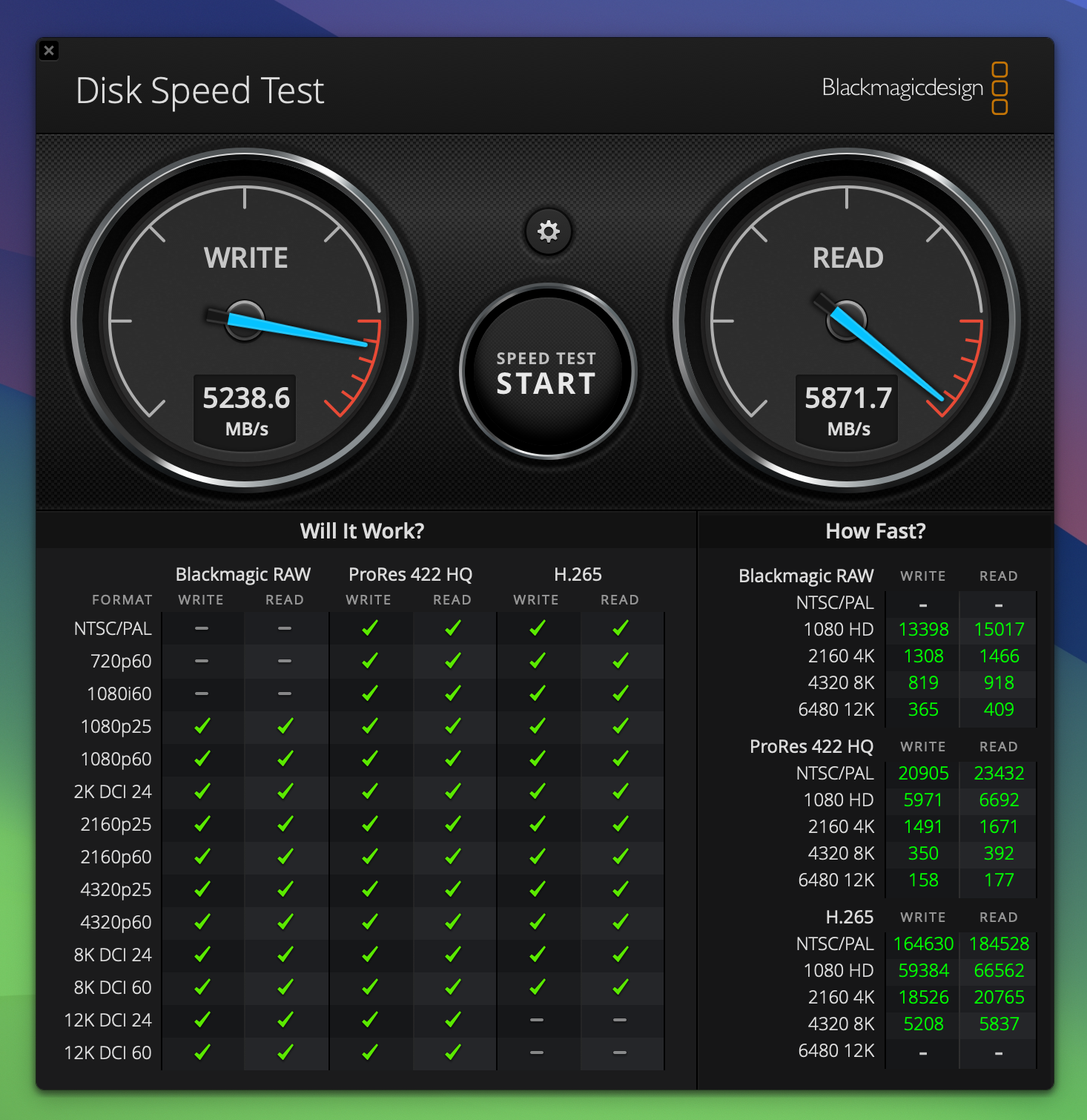Click H.265 4320 8K write value 5208
The height and width of the screenshot is (1120, 1087).
click(x=923, y=1024)
